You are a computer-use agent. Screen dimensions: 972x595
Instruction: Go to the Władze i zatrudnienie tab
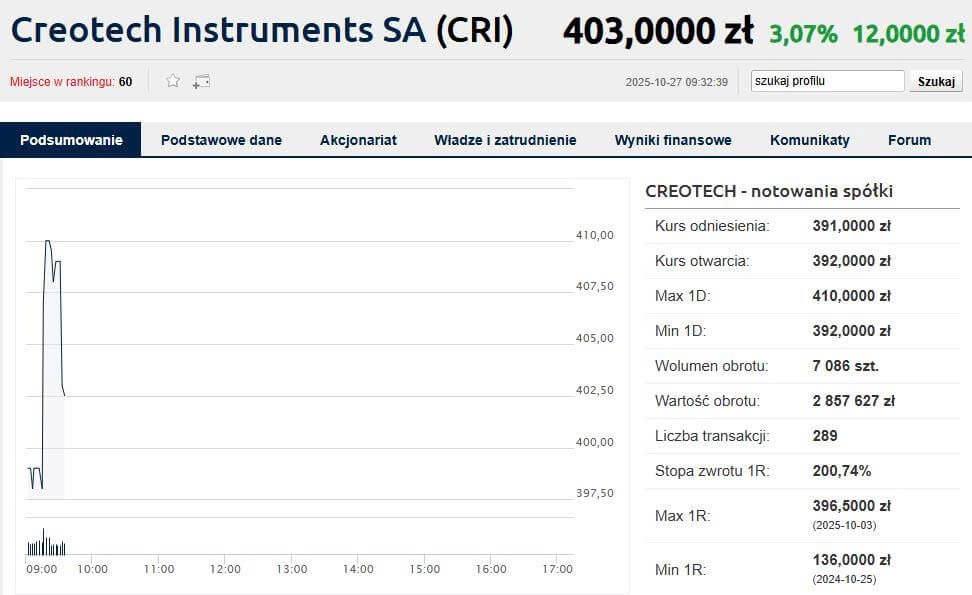505,140
